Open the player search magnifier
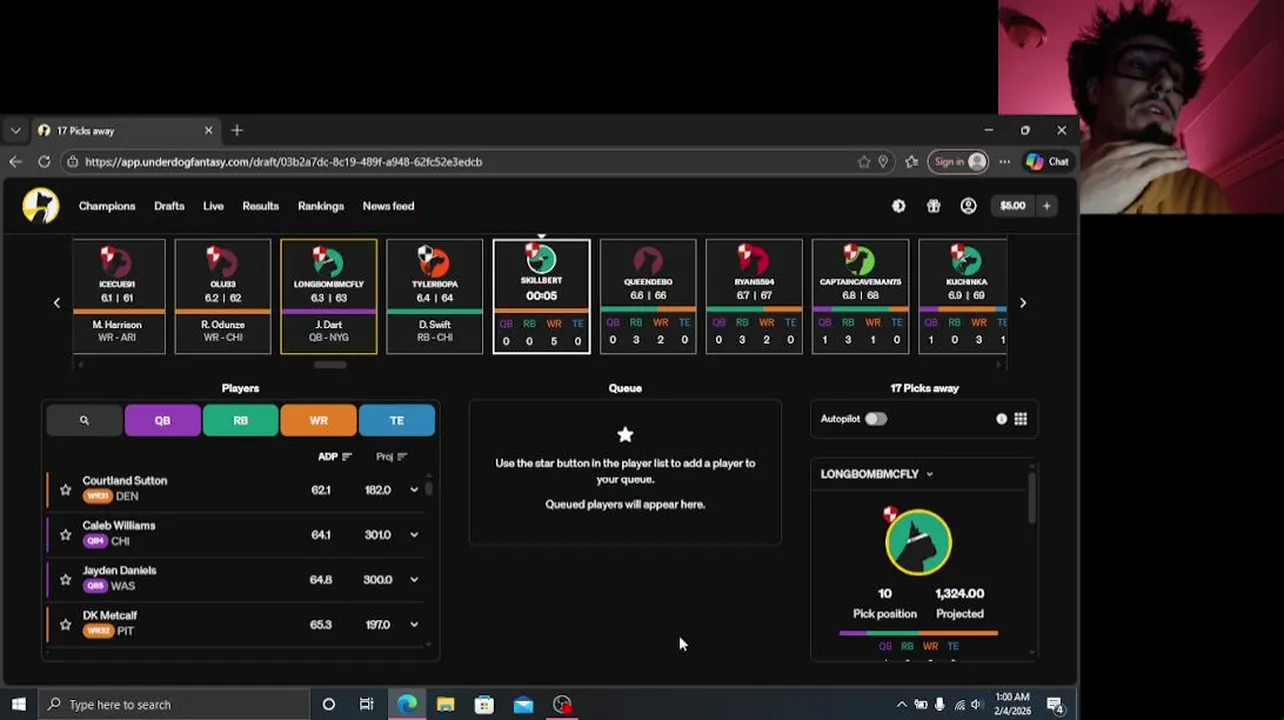The image size is (1284, 720). coord(84,421)
